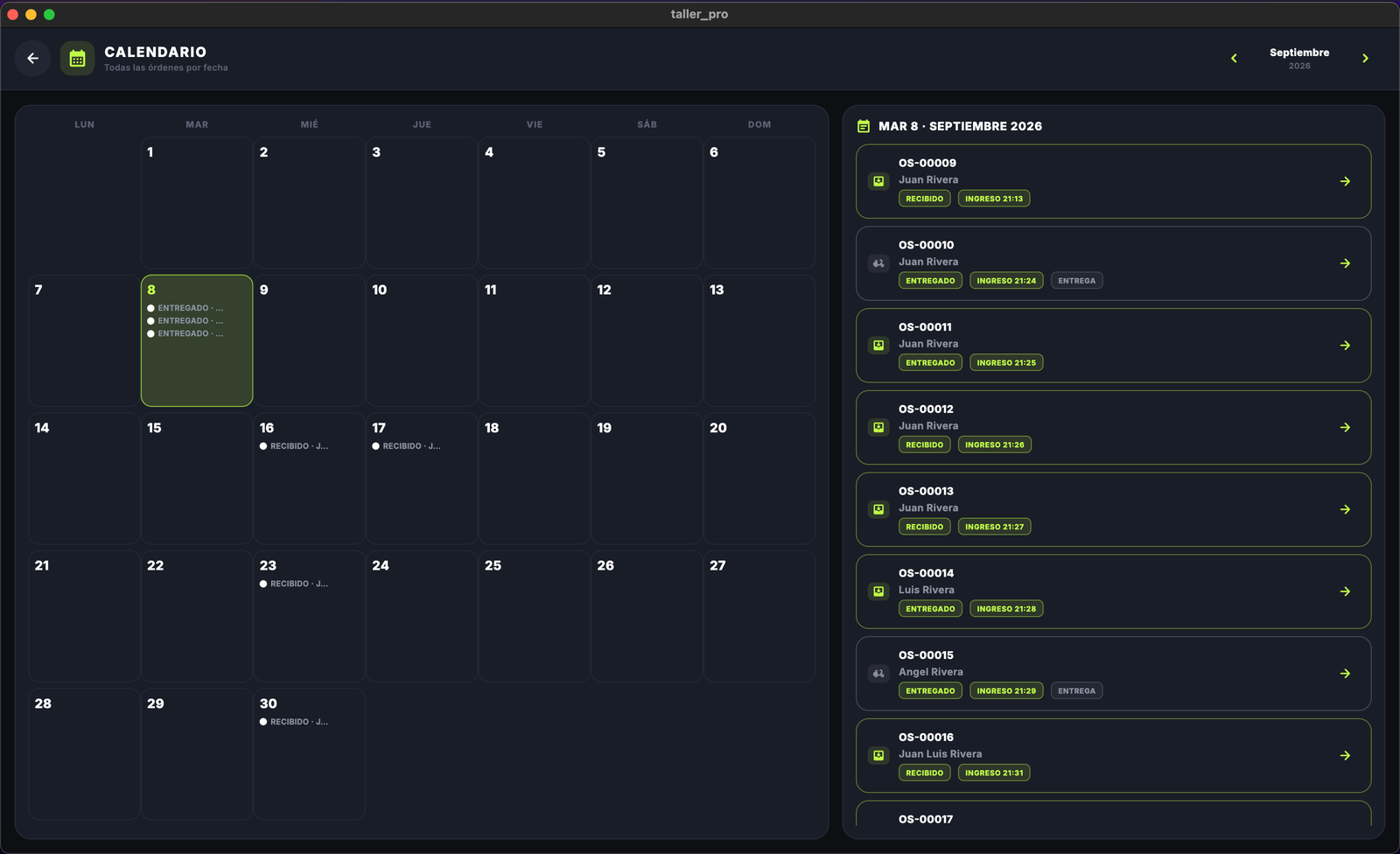The image size is (1400, 854).
Task: Open order OS-00011 with its arrow
Action: pyautogui.click(x=1345, y=346)
